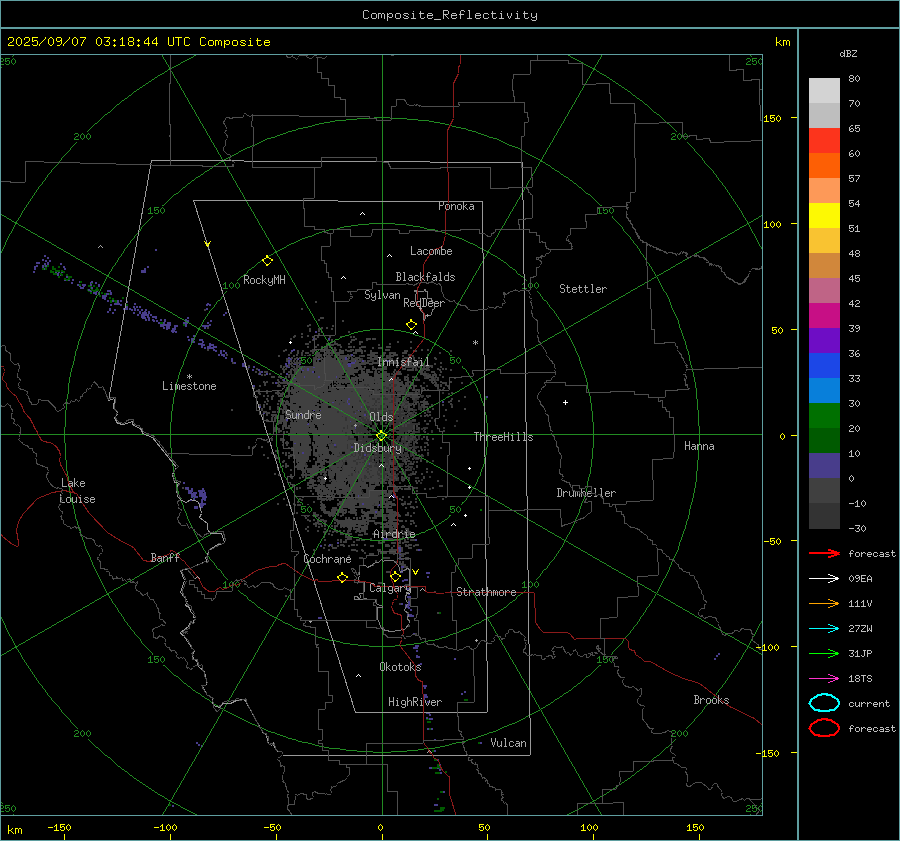Click the Didsbury town label
Screen dimensions: 900x841
point(377,448)
